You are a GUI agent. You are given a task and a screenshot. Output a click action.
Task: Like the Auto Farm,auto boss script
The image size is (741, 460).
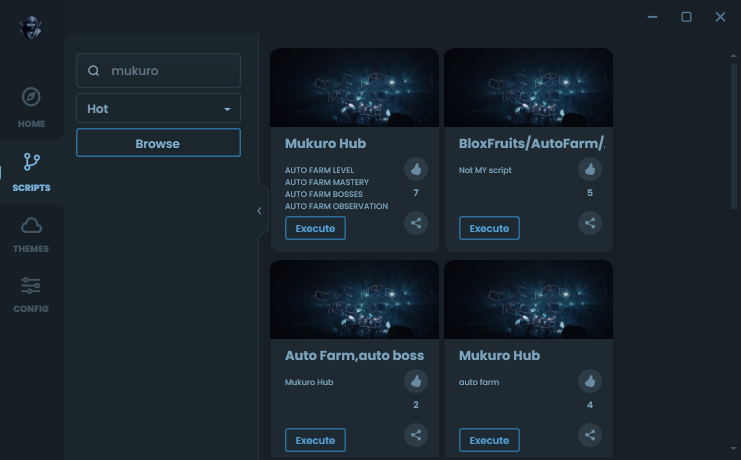pos(416,381)
